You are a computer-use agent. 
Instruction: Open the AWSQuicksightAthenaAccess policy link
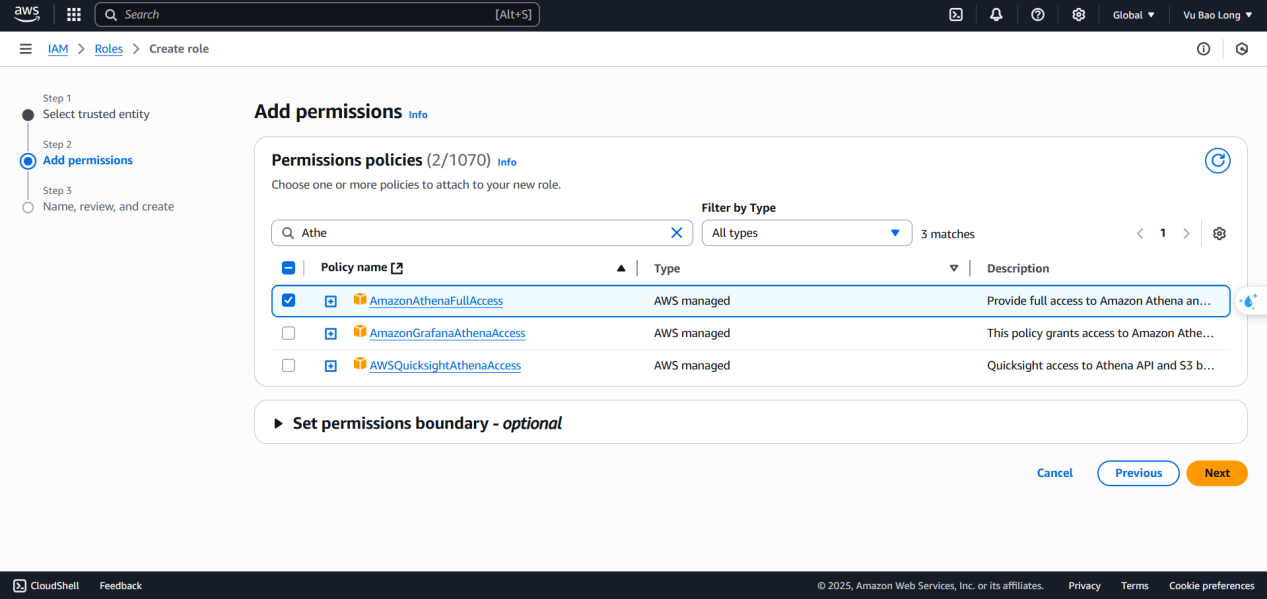(x=445, y=366)
